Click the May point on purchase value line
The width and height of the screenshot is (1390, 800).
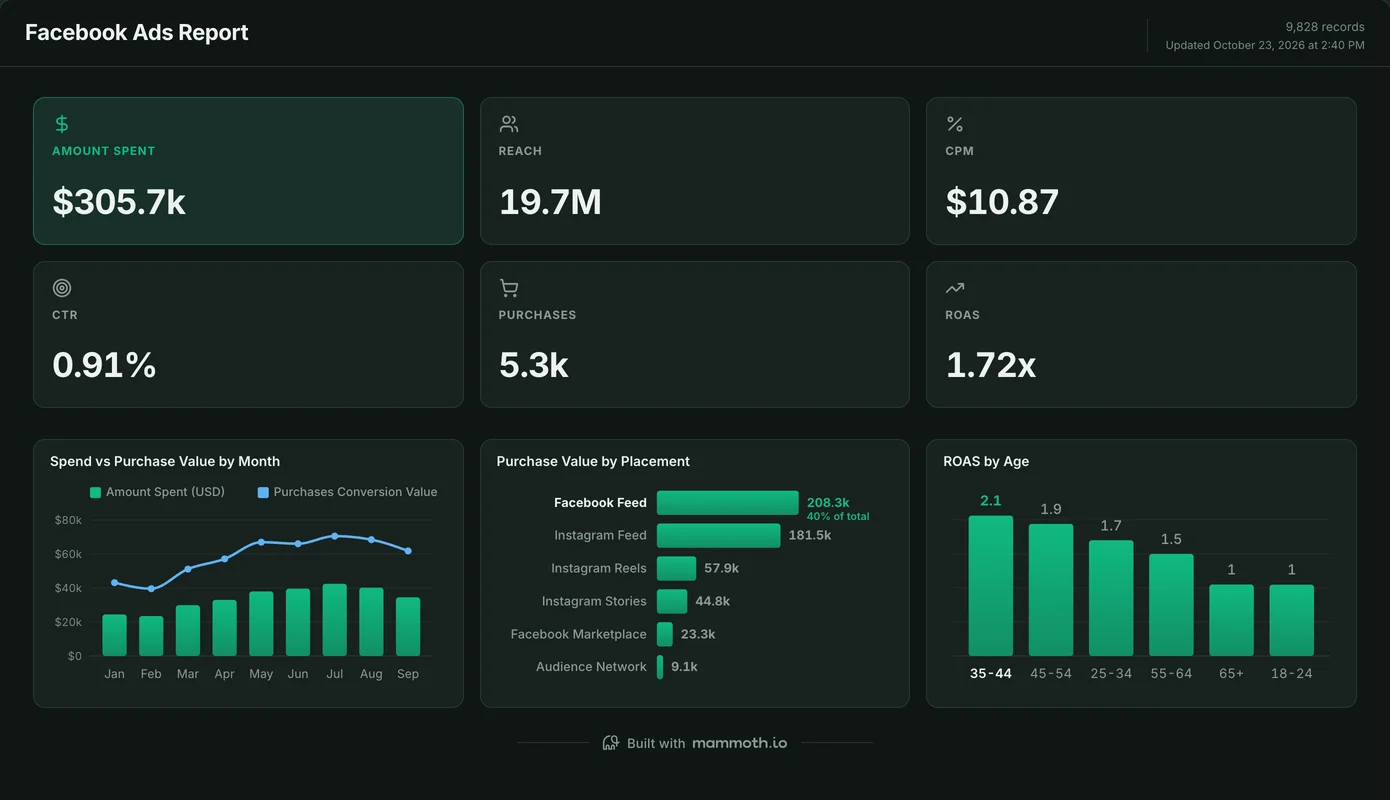261,542
